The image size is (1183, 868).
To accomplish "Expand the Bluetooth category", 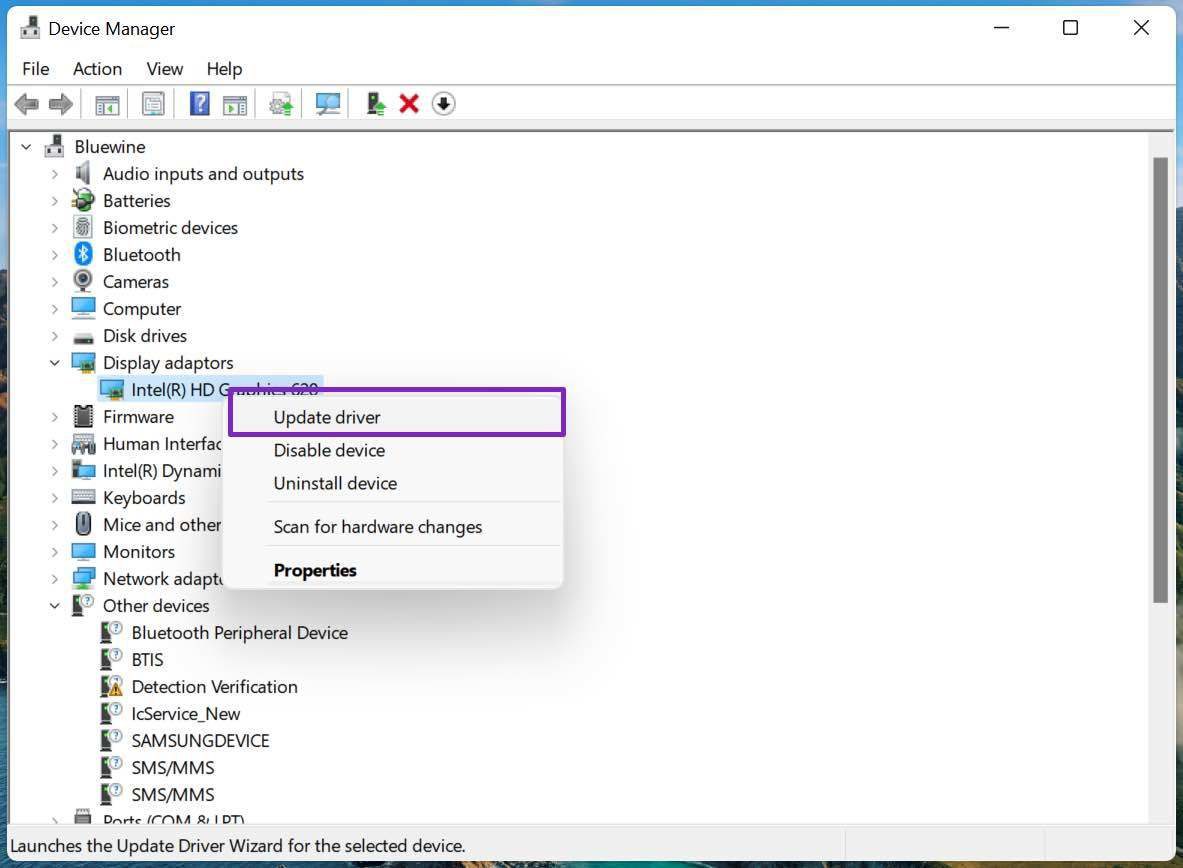I will [54, 255].
